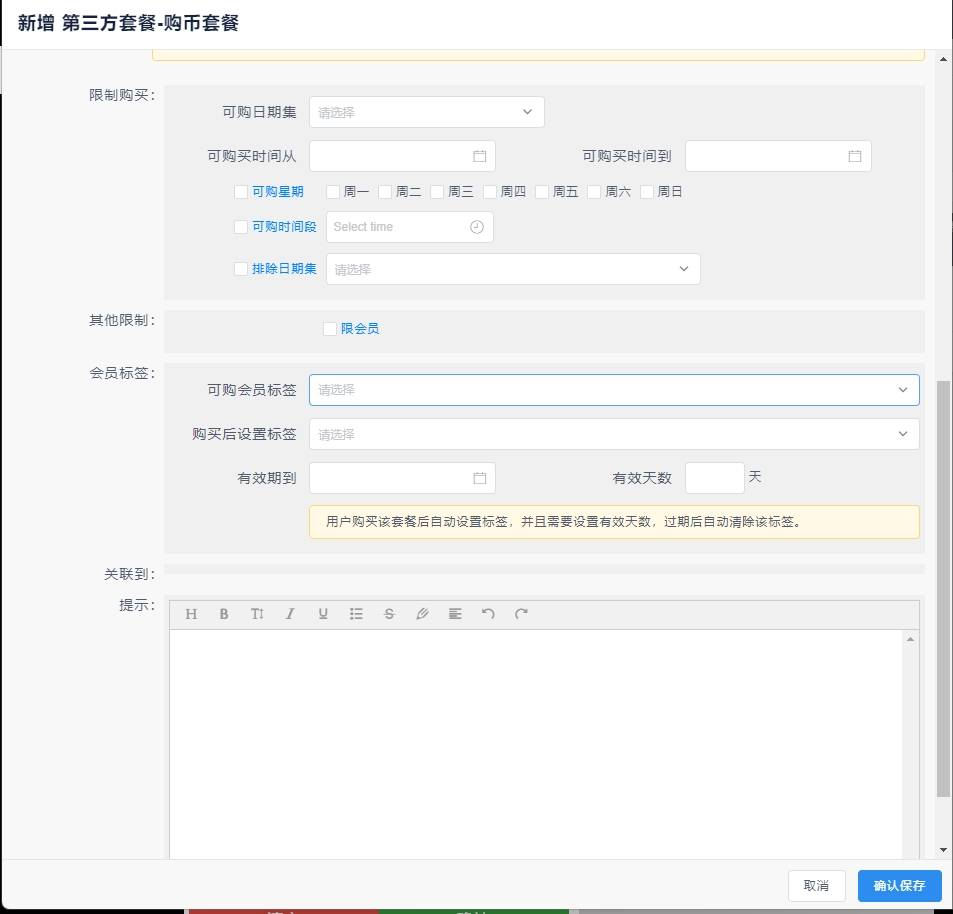Focus the 有效期到 date field
Screen dimensions: 953x914
point(402,478)
